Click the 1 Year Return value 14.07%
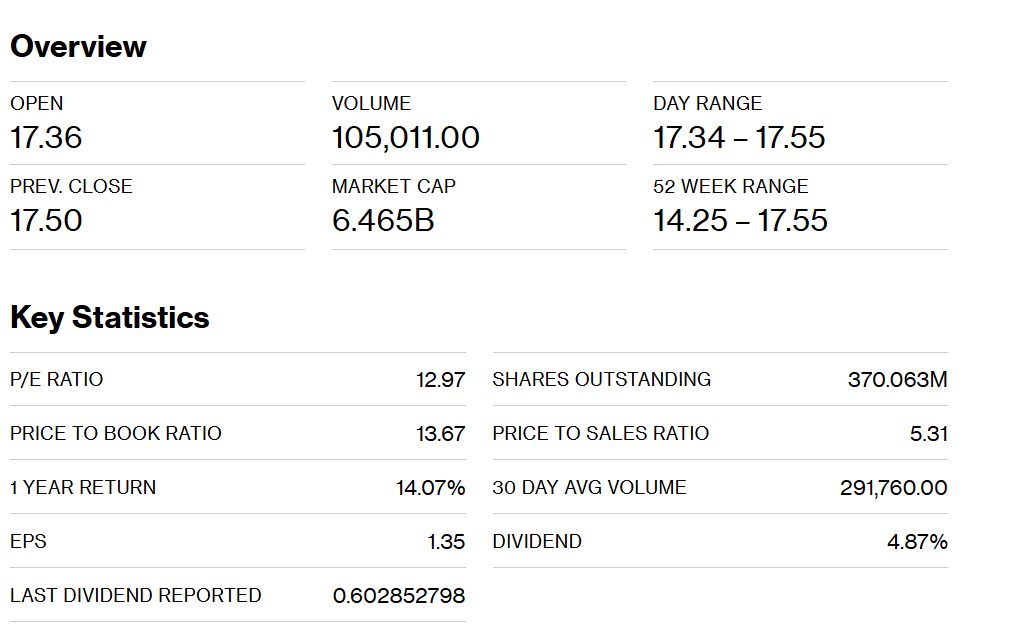The image size is (1023, 626). (431, 488)
